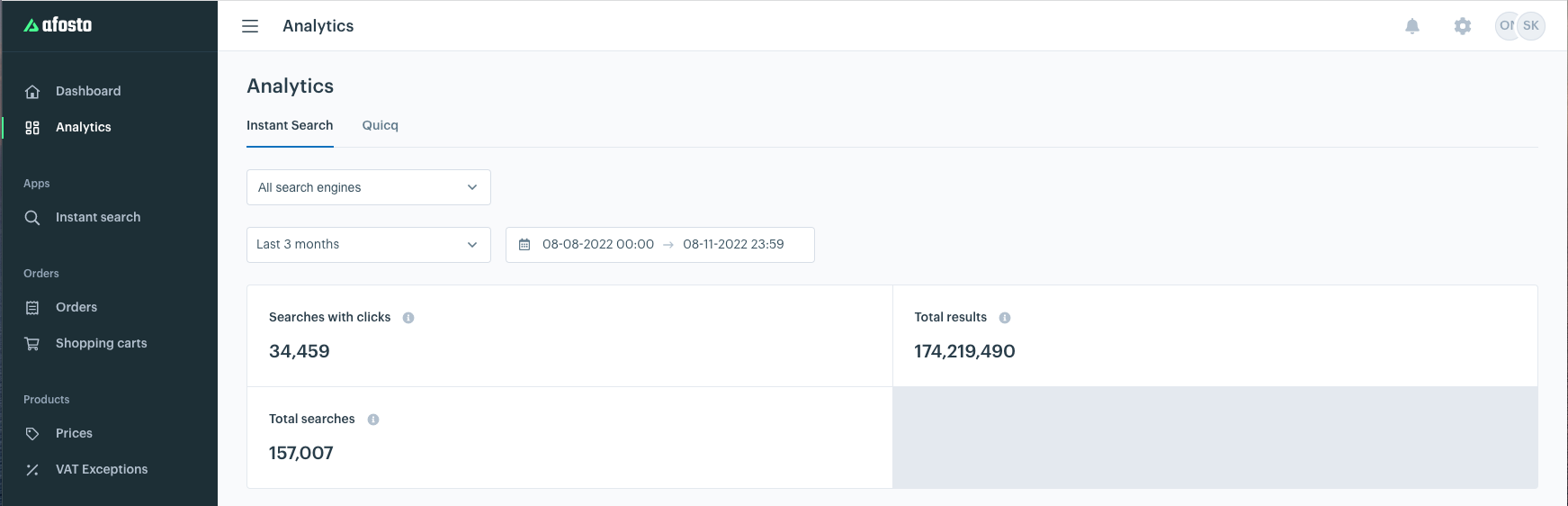The image size is (1568, 506).
Task: Open Instant search app in sidebar
Action: [x=98, y=217]
